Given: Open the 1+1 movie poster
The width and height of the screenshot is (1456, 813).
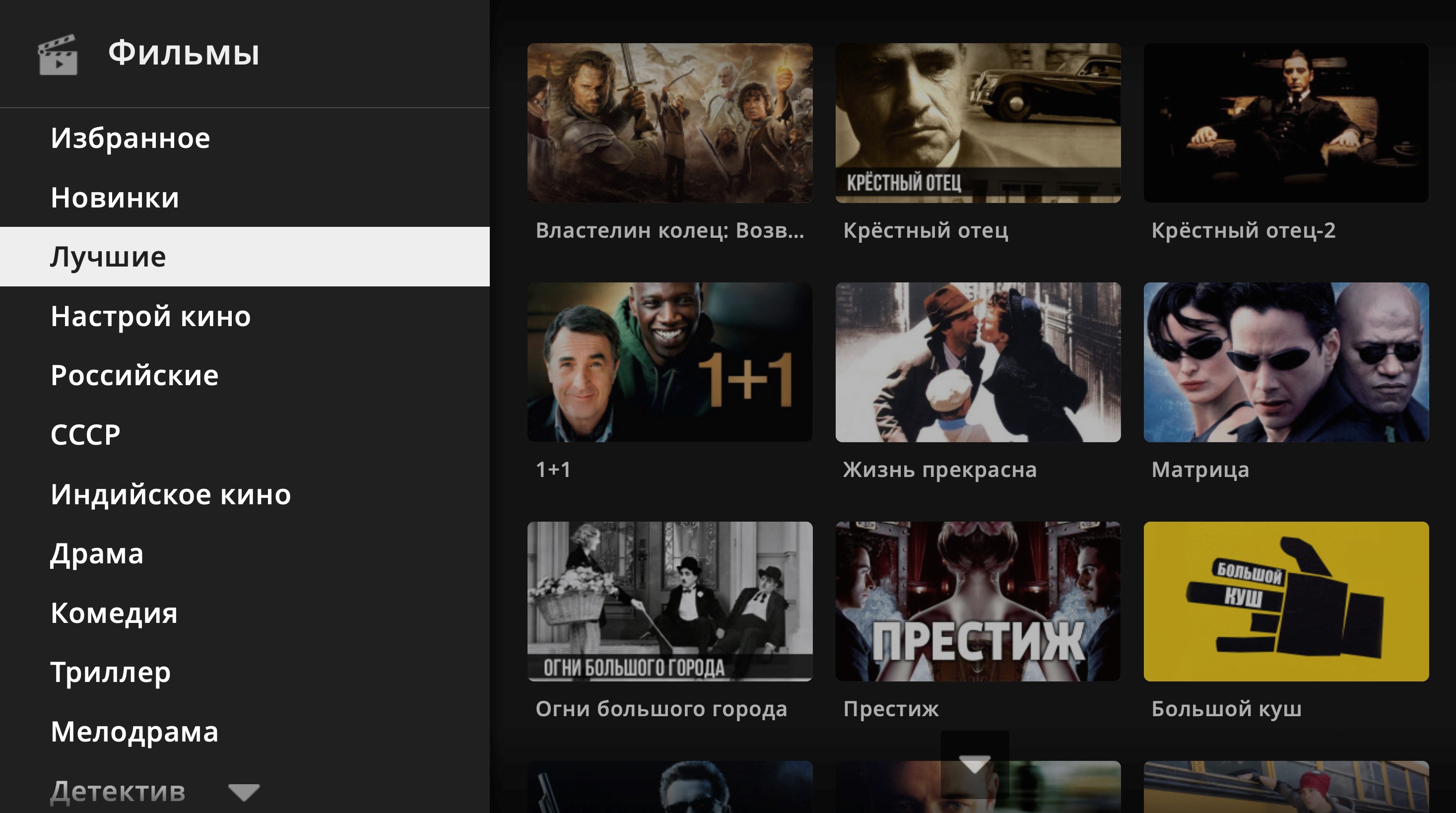Looking at the screenshot, I should (x=670, y=362).
